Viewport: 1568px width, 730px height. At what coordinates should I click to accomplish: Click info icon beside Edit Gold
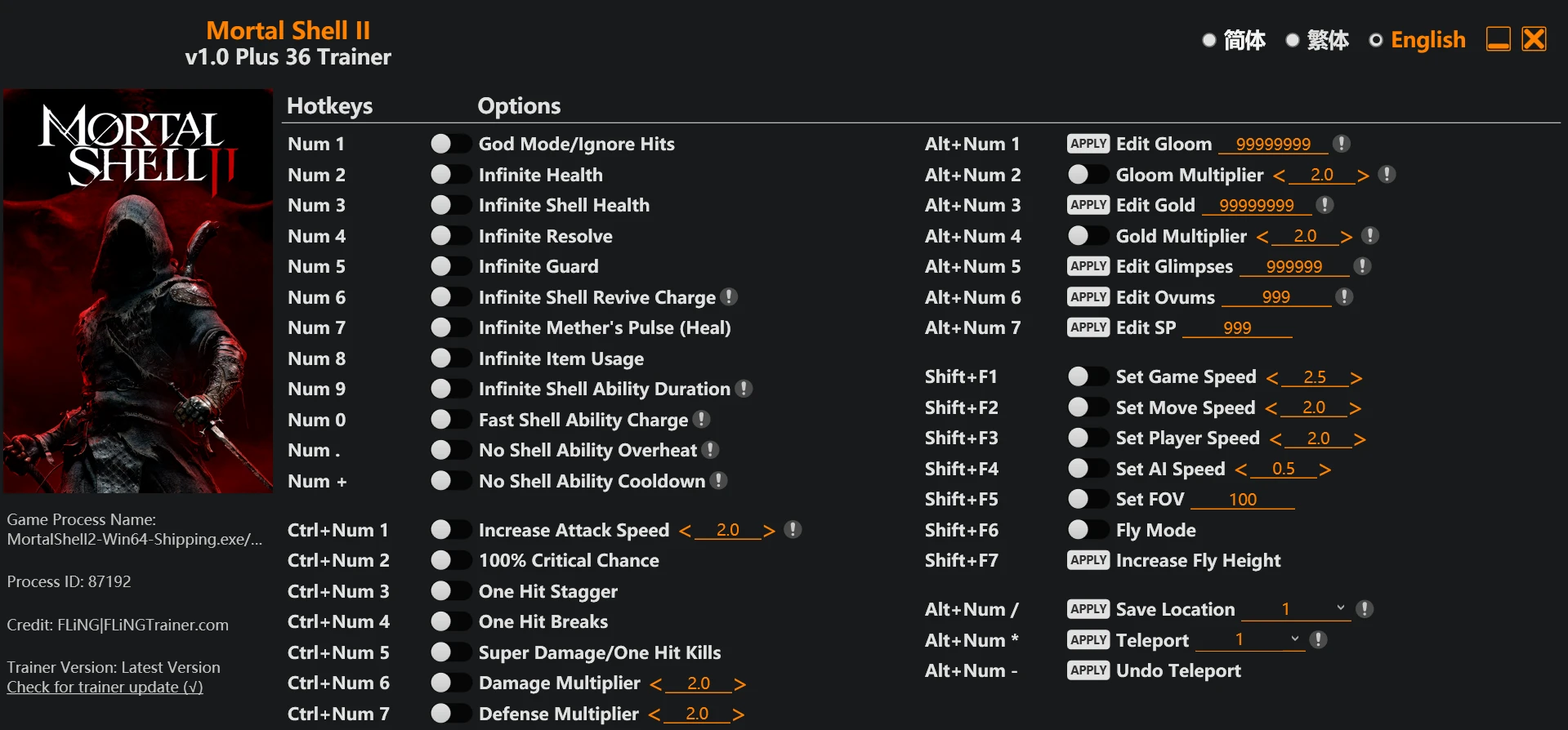point(1325,205)
